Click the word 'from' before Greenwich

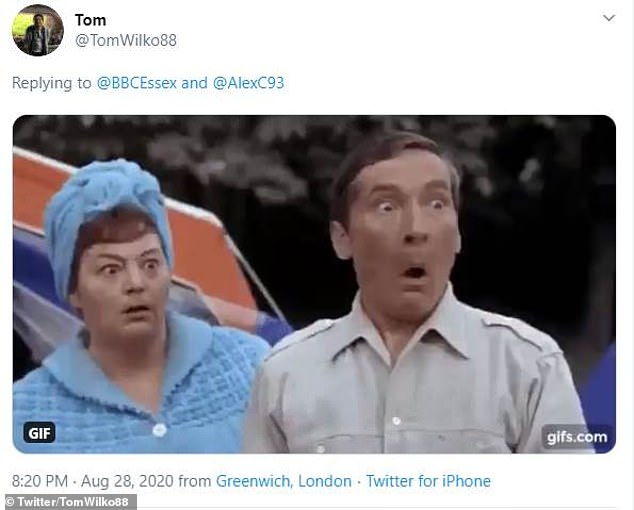click(195, 481)
